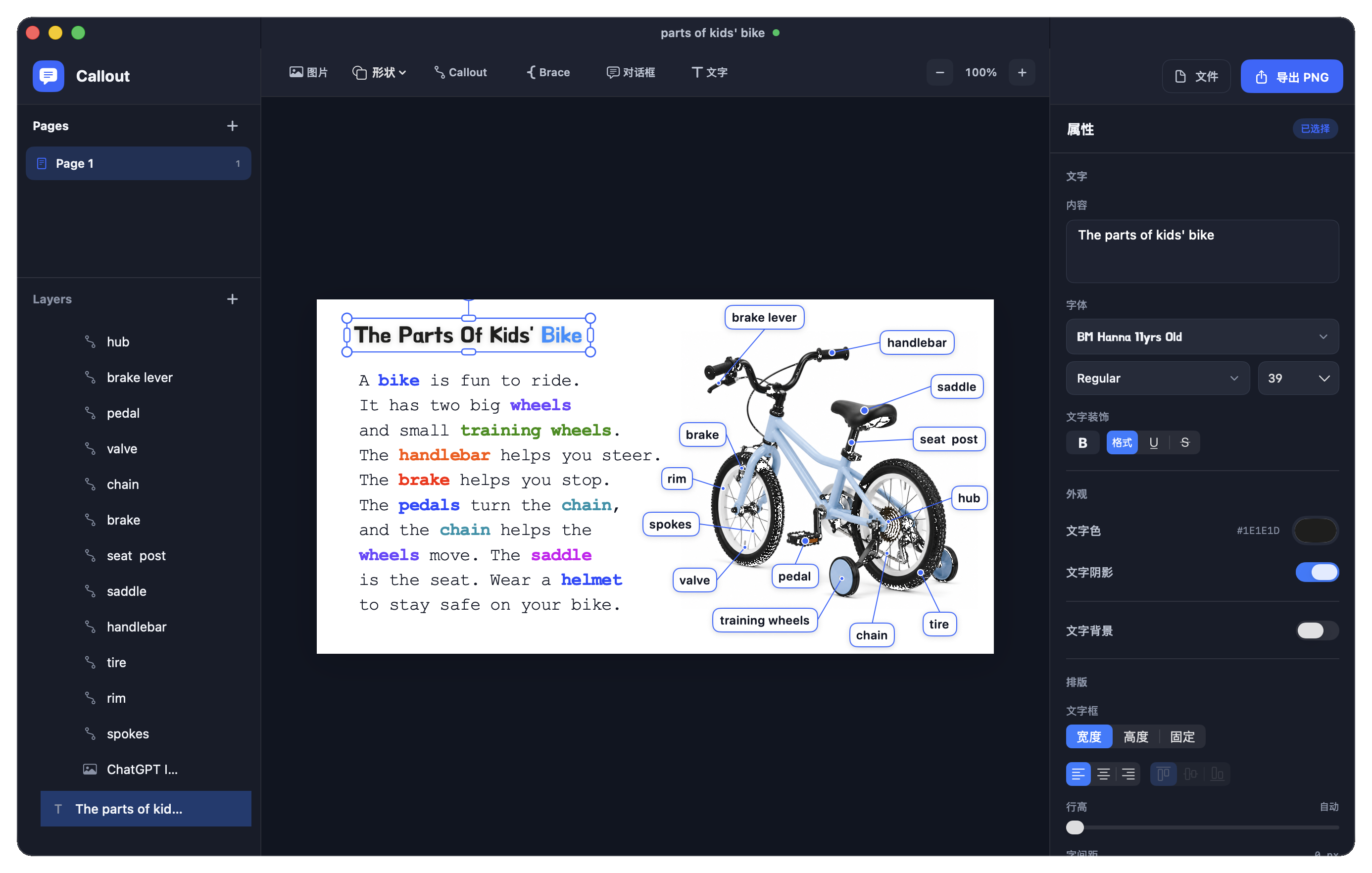Toggle underline text decoration
The height and width of the screenshot is (873, 1372).
tap(1154, 443)
